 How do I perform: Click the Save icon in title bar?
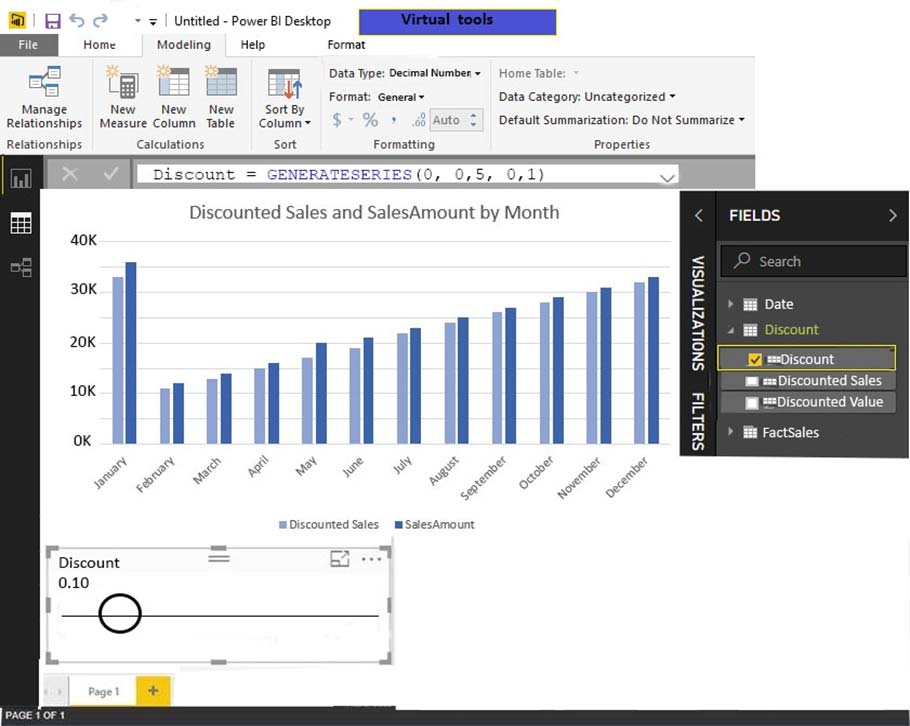coord(53,21)
